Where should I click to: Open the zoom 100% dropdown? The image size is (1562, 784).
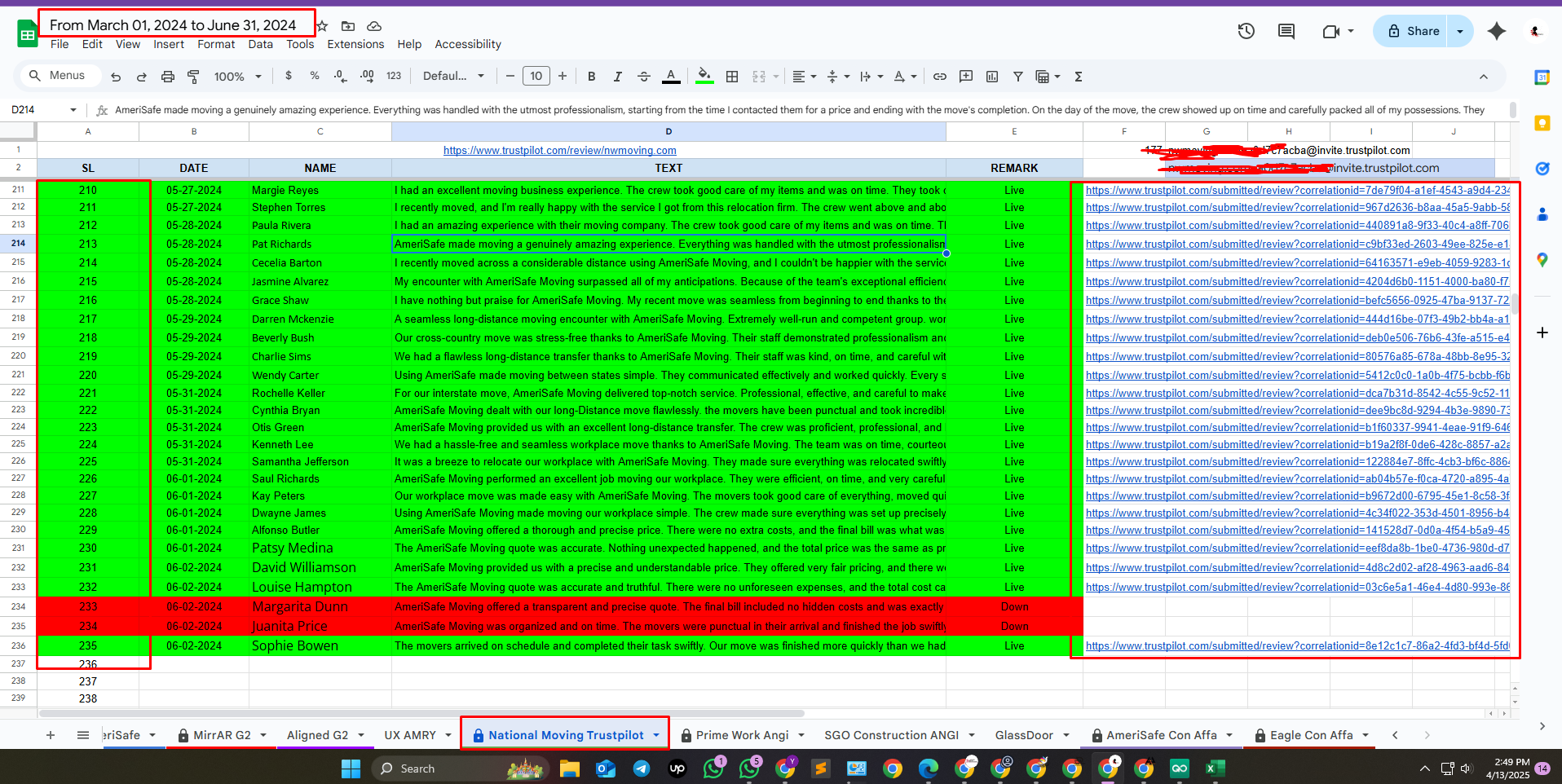tap(237, 77)
